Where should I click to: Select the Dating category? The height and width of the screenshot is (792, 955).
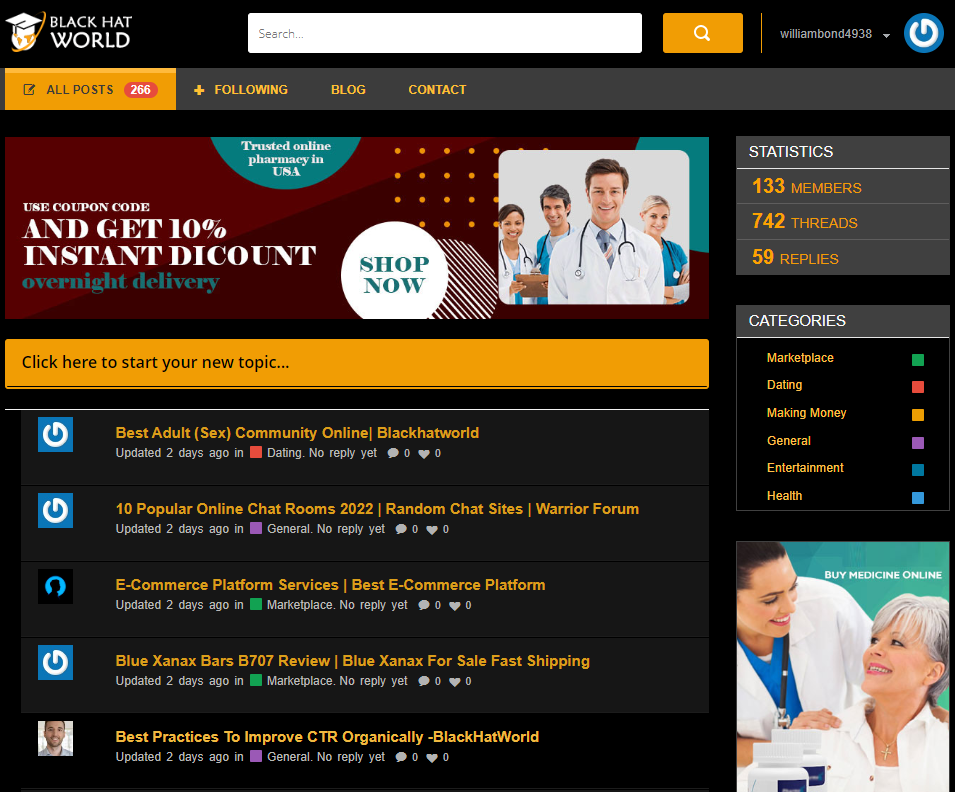click(x=784, y=385)
